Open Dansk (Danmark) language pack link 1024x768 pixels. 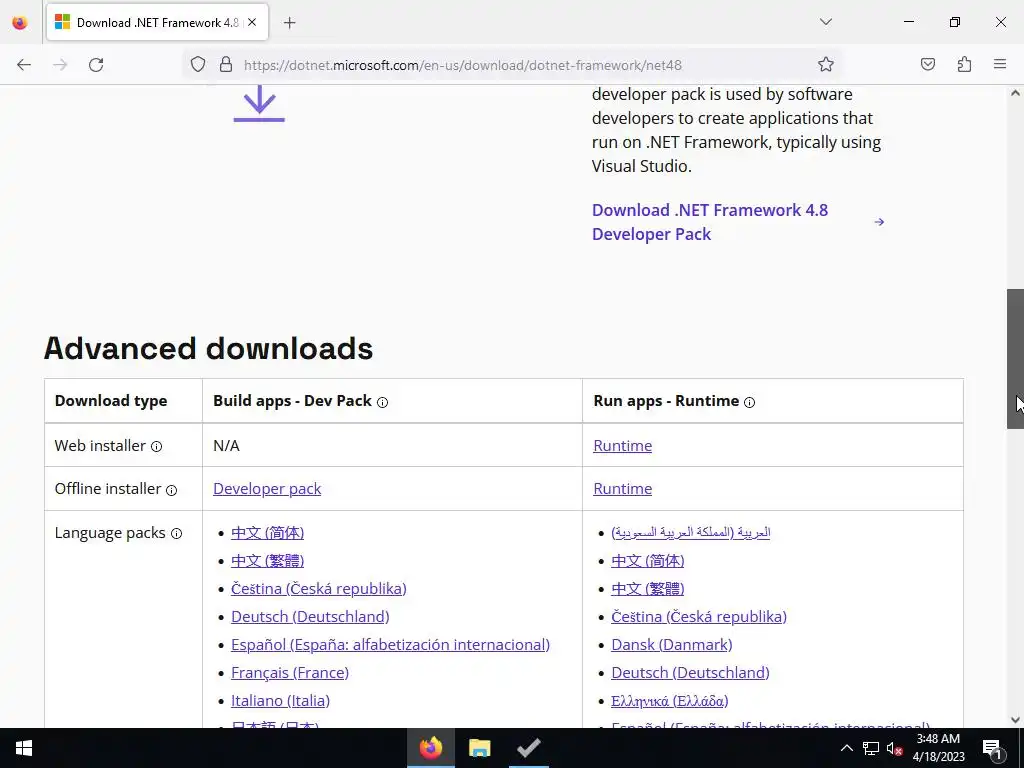[672, 645]
